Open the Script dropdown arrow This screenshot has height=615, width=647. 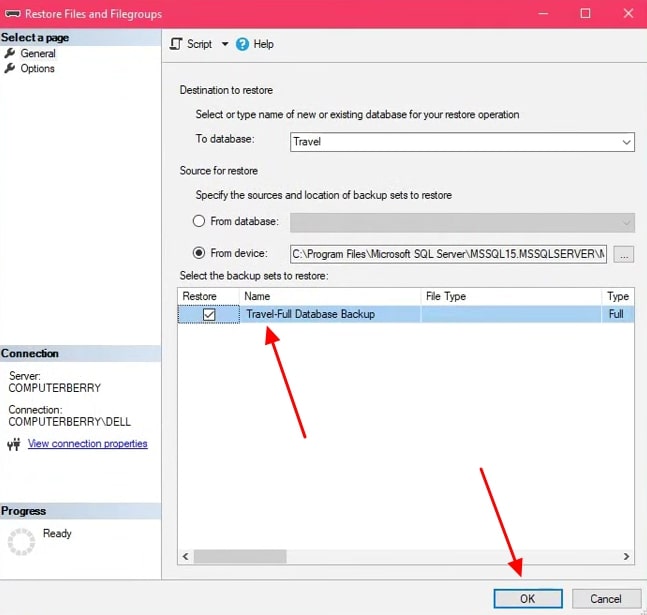click(225, 44)
